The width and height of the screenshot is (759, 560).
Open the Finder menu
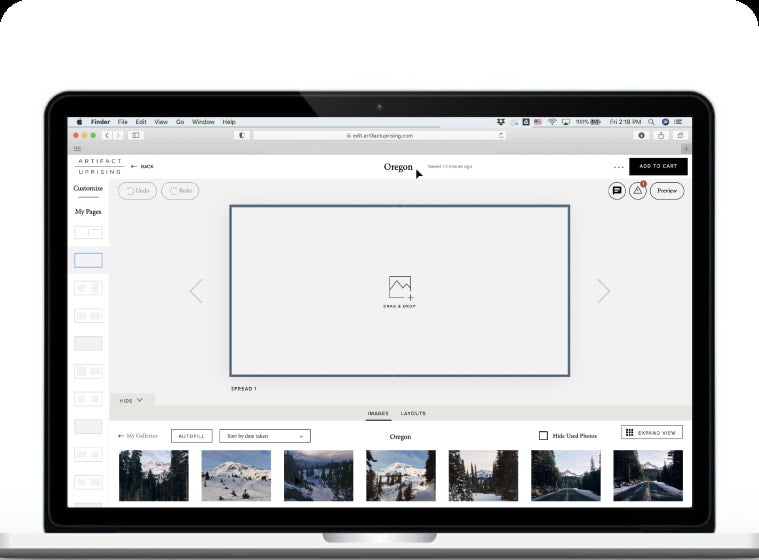[100, 122]
